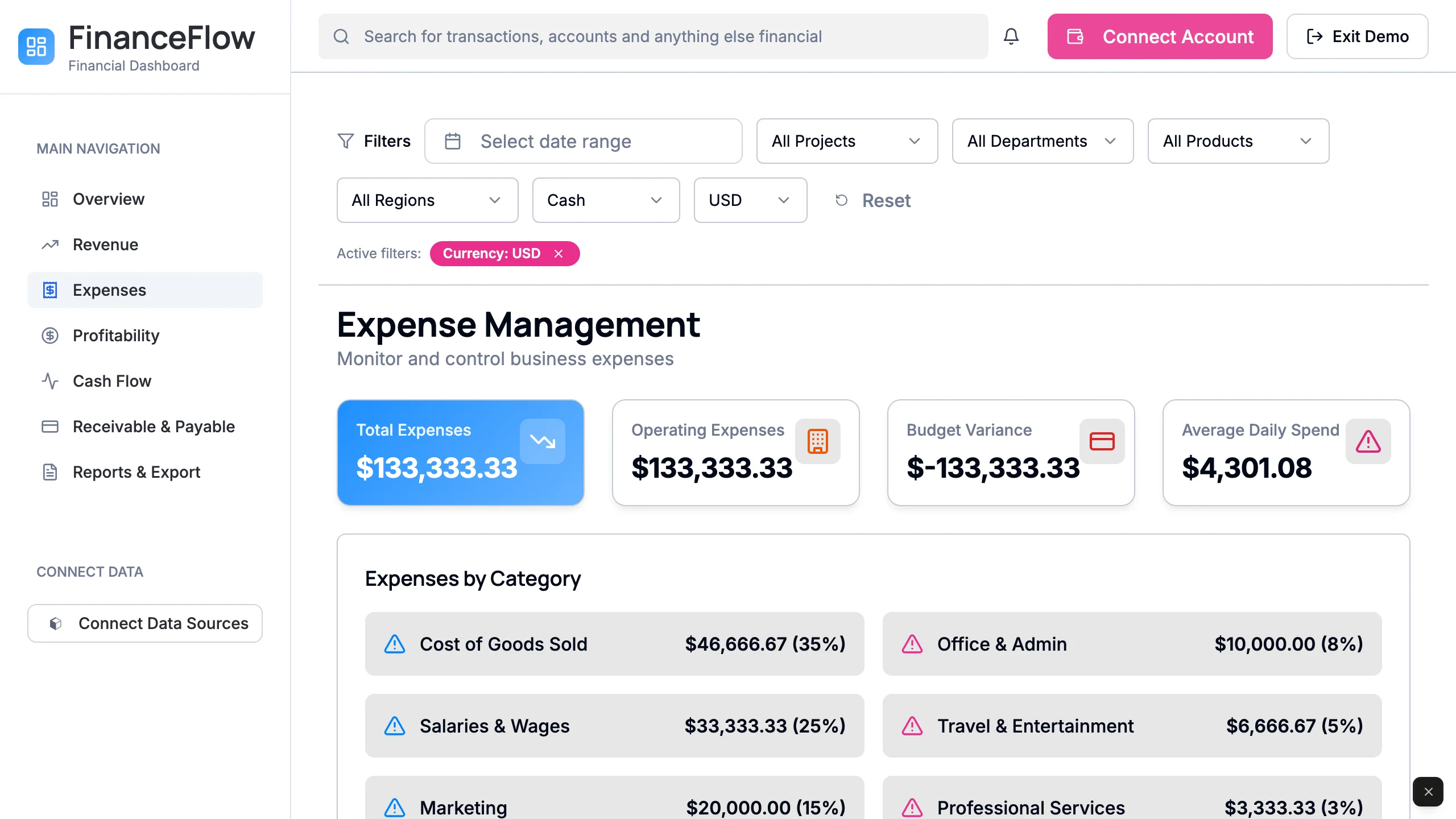
Task: Click the Cash Flow waveform icon
Action: coord(50,381)
